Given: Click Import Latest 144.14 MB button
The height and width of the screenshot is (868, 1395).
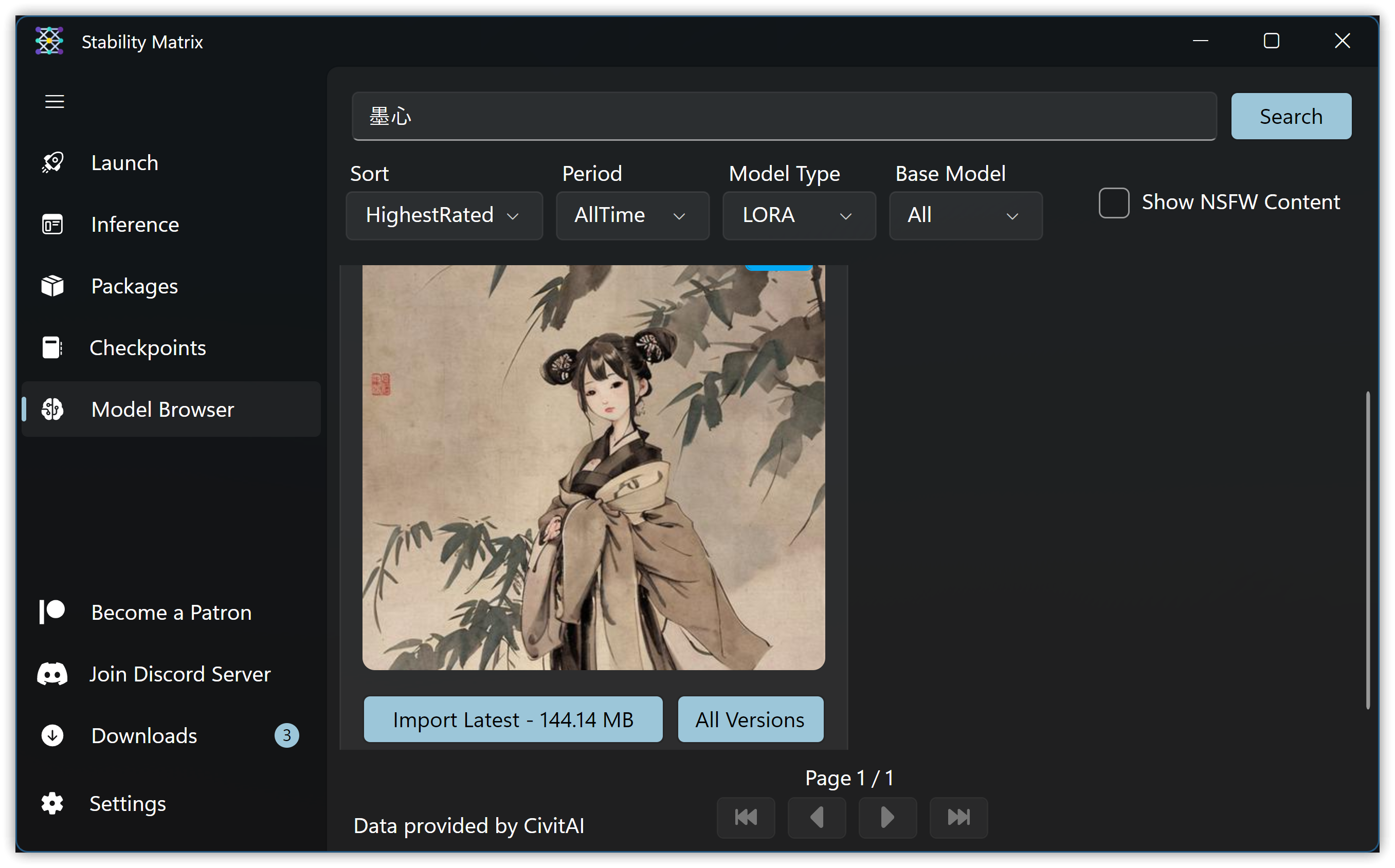Looking at the screenshot, I should 512,719.
